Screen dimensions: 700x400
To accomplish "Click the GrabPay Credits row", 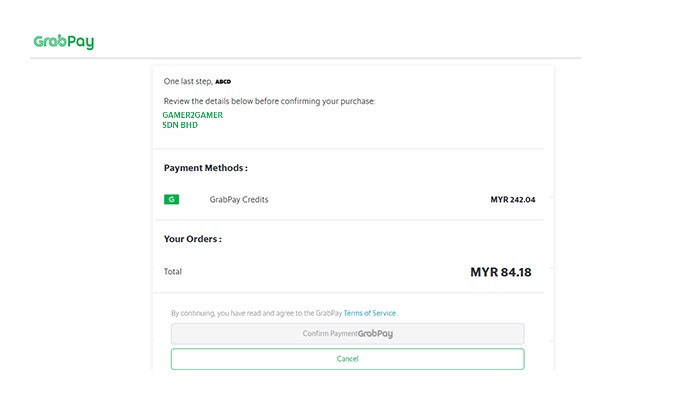I will click(x=349, y=200).
